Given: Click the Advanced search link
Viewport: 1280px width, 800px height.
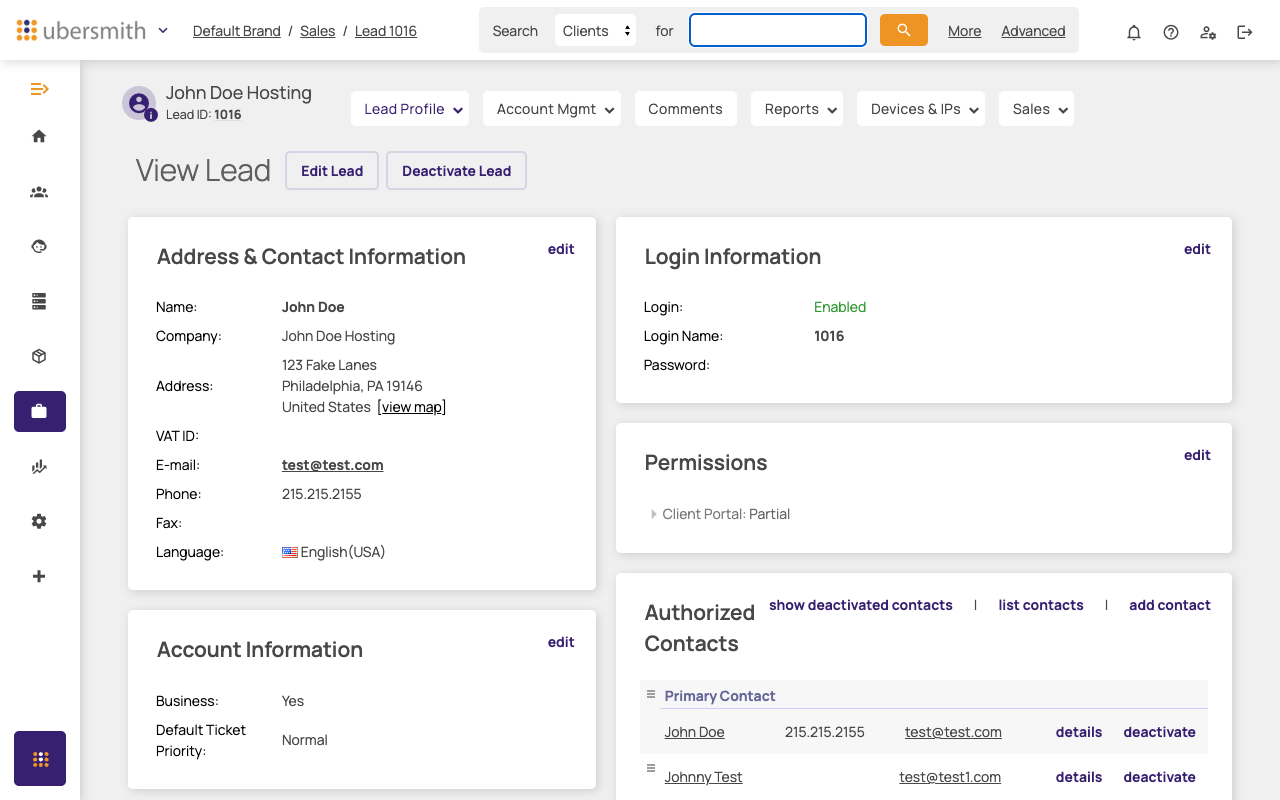Looking at the screenshot, I should click(x=1033, y=31).
